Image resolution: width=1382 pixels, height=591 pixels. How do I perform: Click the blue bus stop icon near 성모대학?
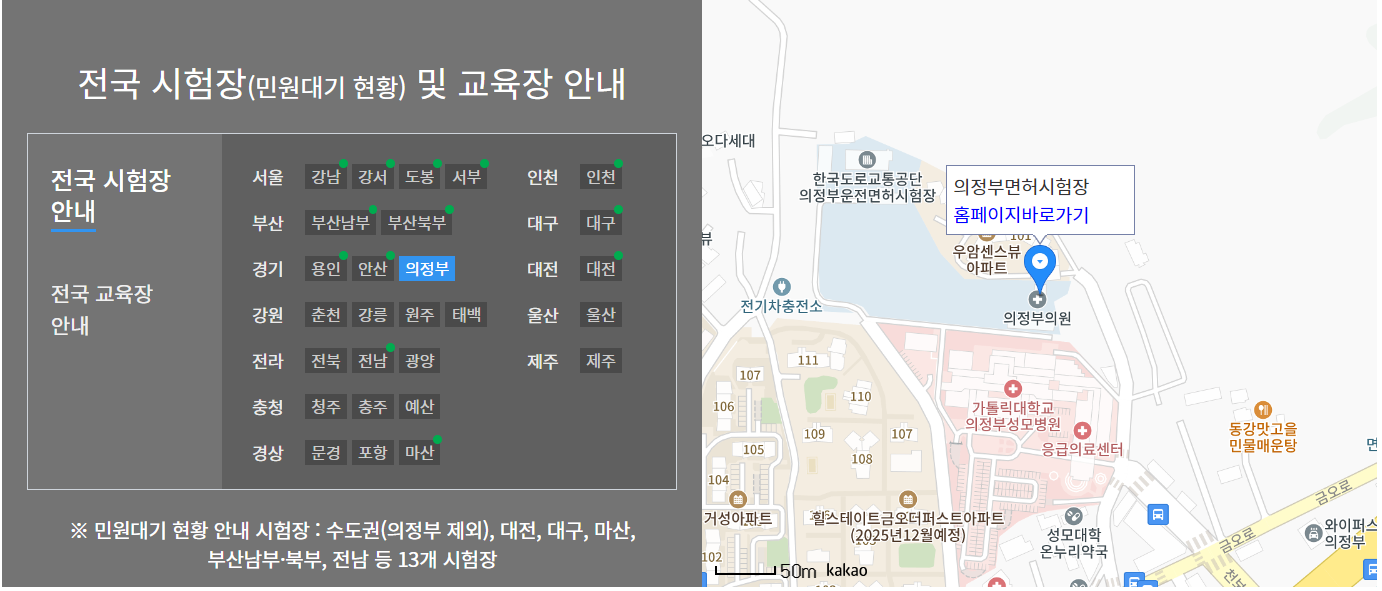click(x=1158, y=516)
